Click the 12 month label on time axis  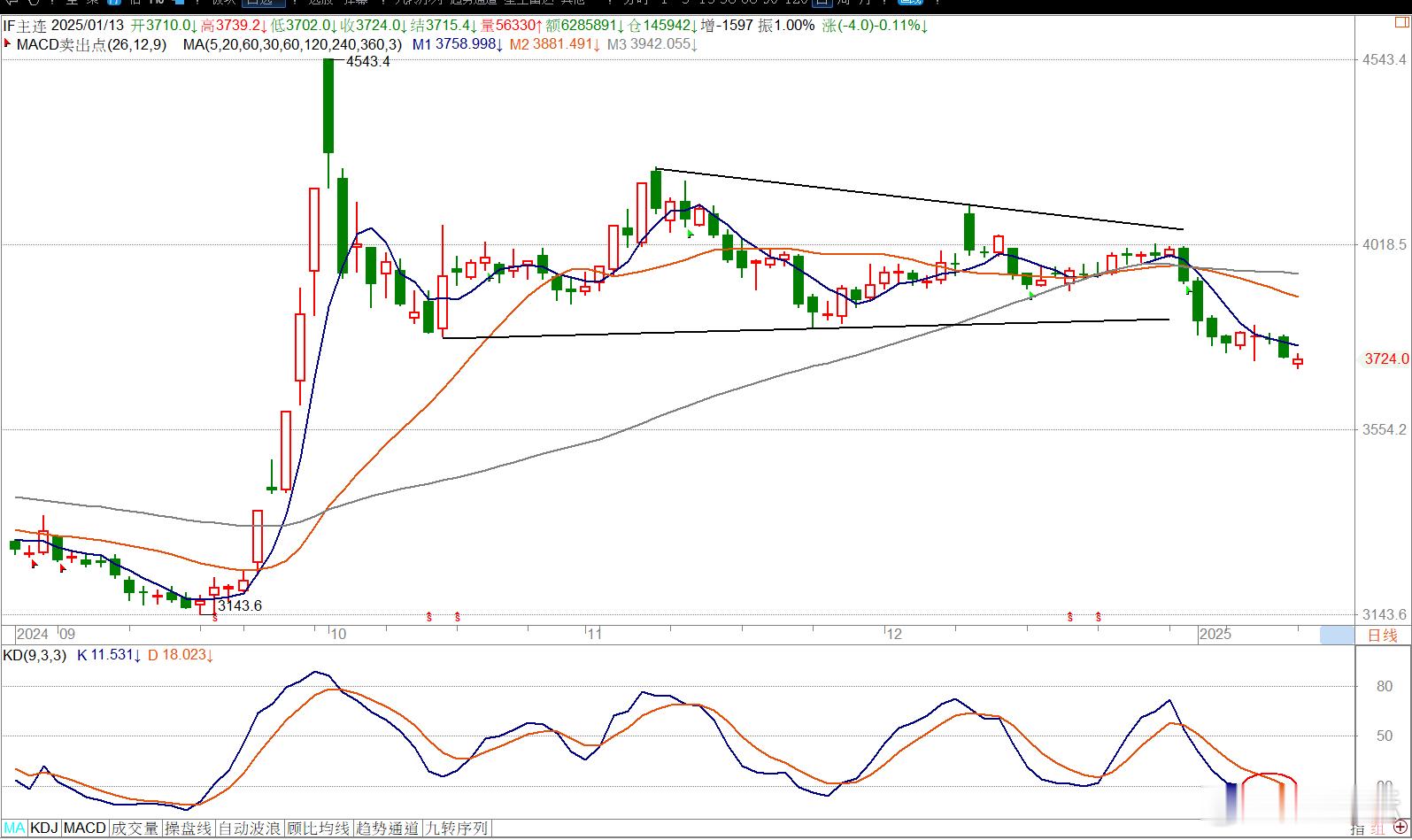(894, 634)
